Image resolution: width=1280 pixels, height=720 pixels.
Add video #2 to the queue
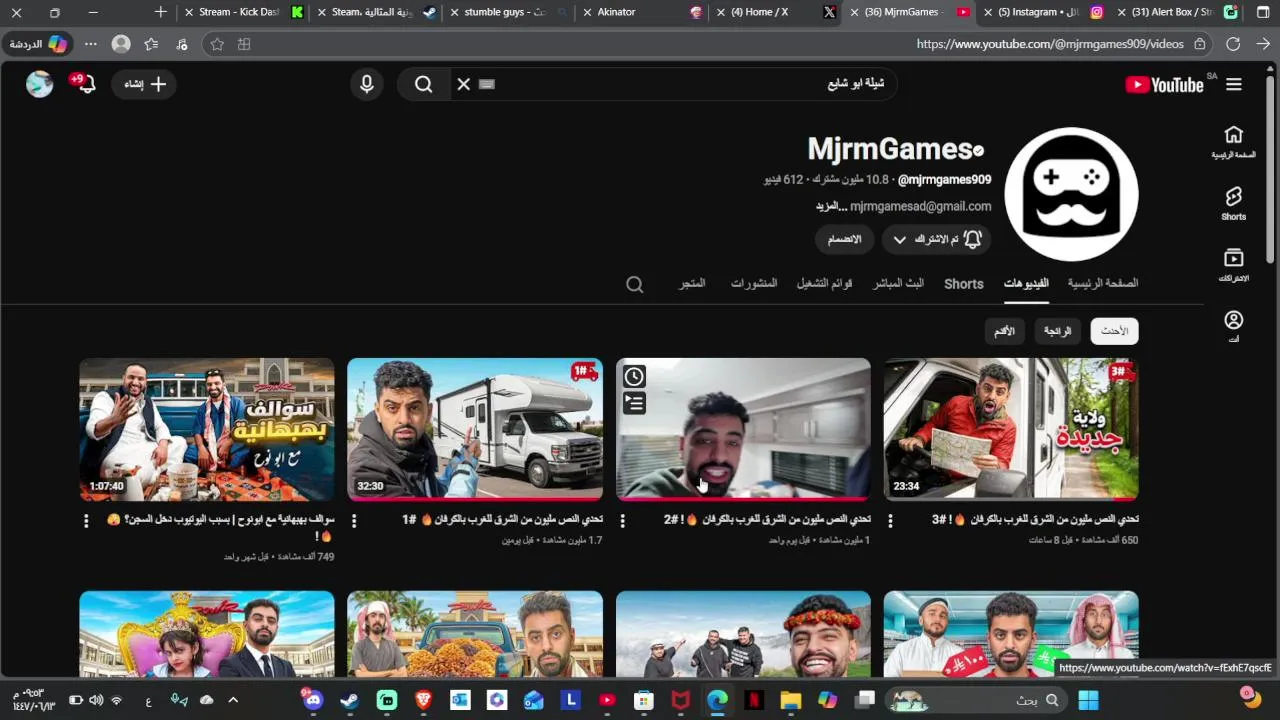(x=634, y=403)
